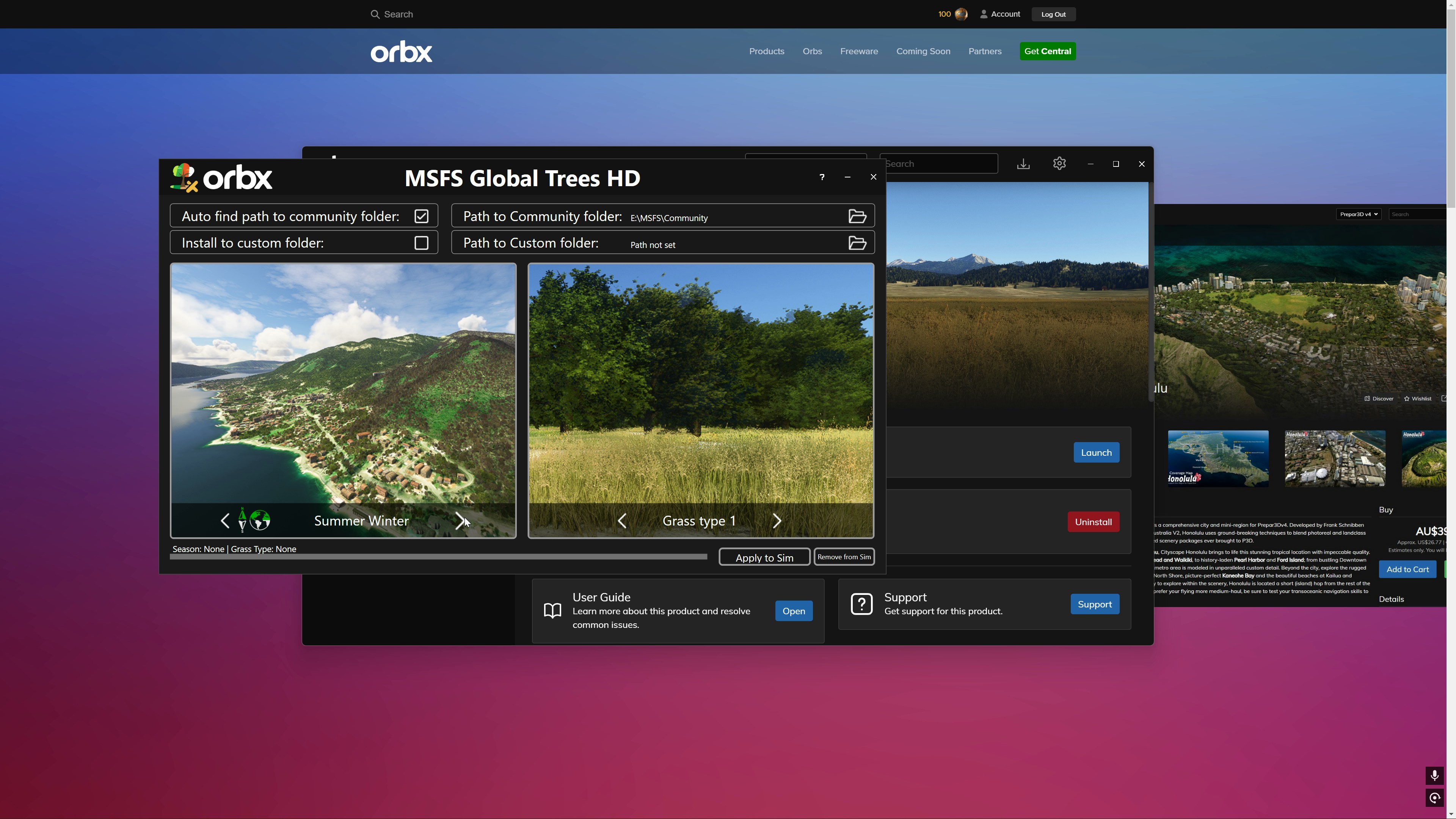The height and width of the screenshot is (819, 1456).
Task: Open help in Global Trees HD window
Action: pyautogui.click(x=822, y=177)
